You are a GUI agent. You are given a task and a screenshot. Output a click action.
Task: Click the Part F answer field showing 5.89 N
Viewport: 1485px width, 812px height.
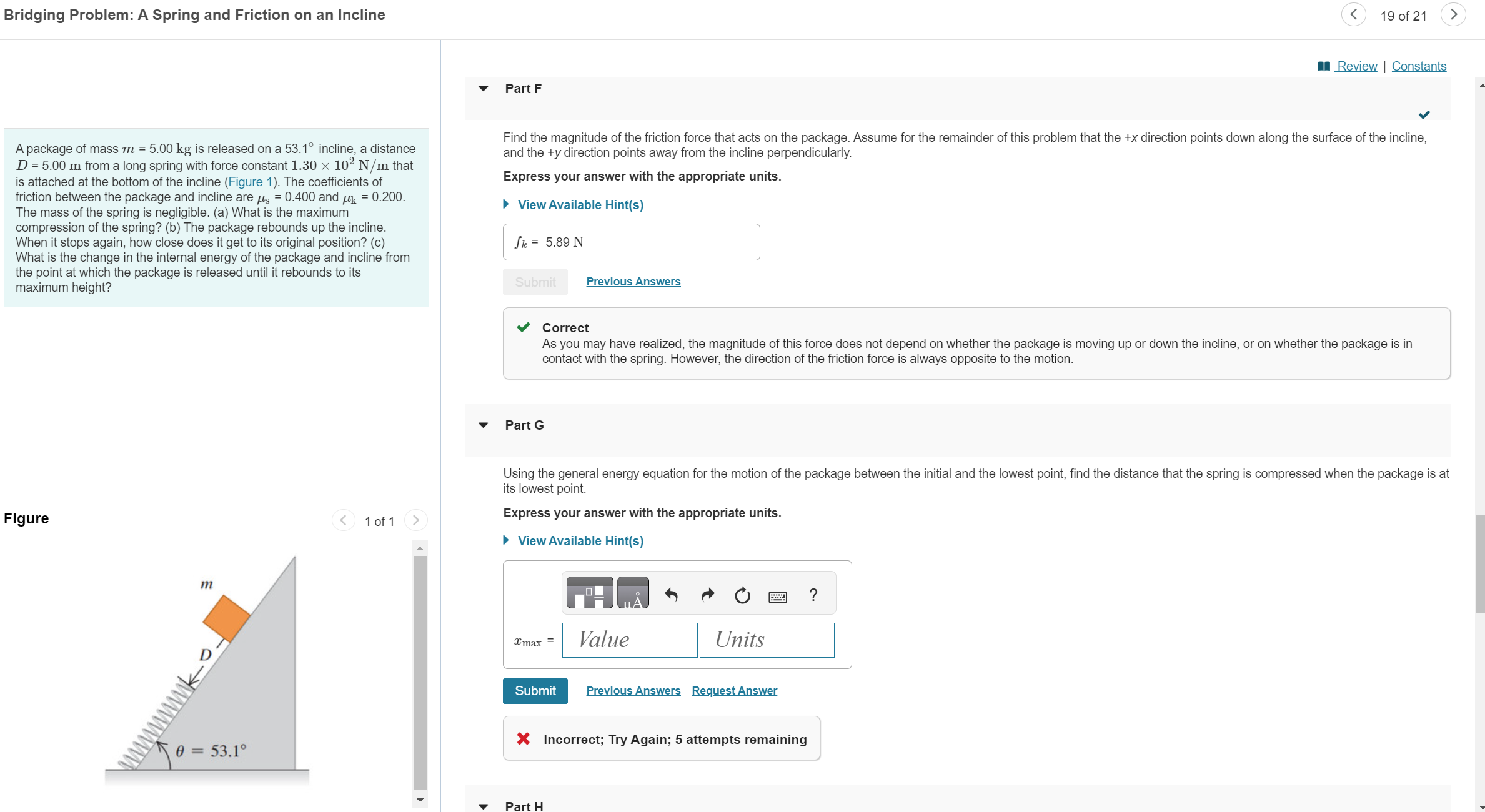click(632, 242)
